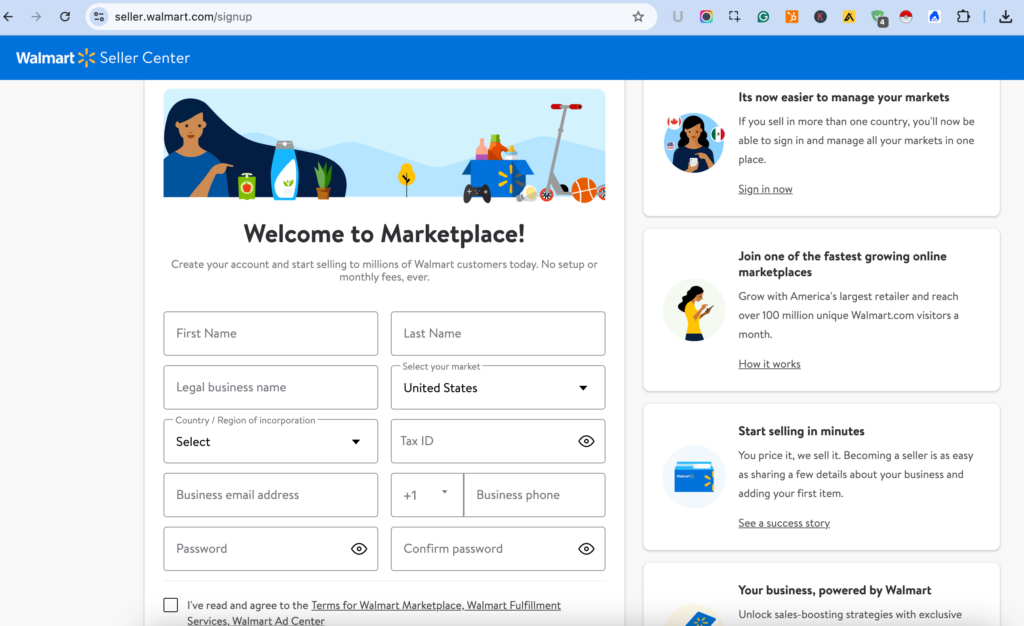
Task: Click the gray U extension icon
Action: click(x=677, y=16)
